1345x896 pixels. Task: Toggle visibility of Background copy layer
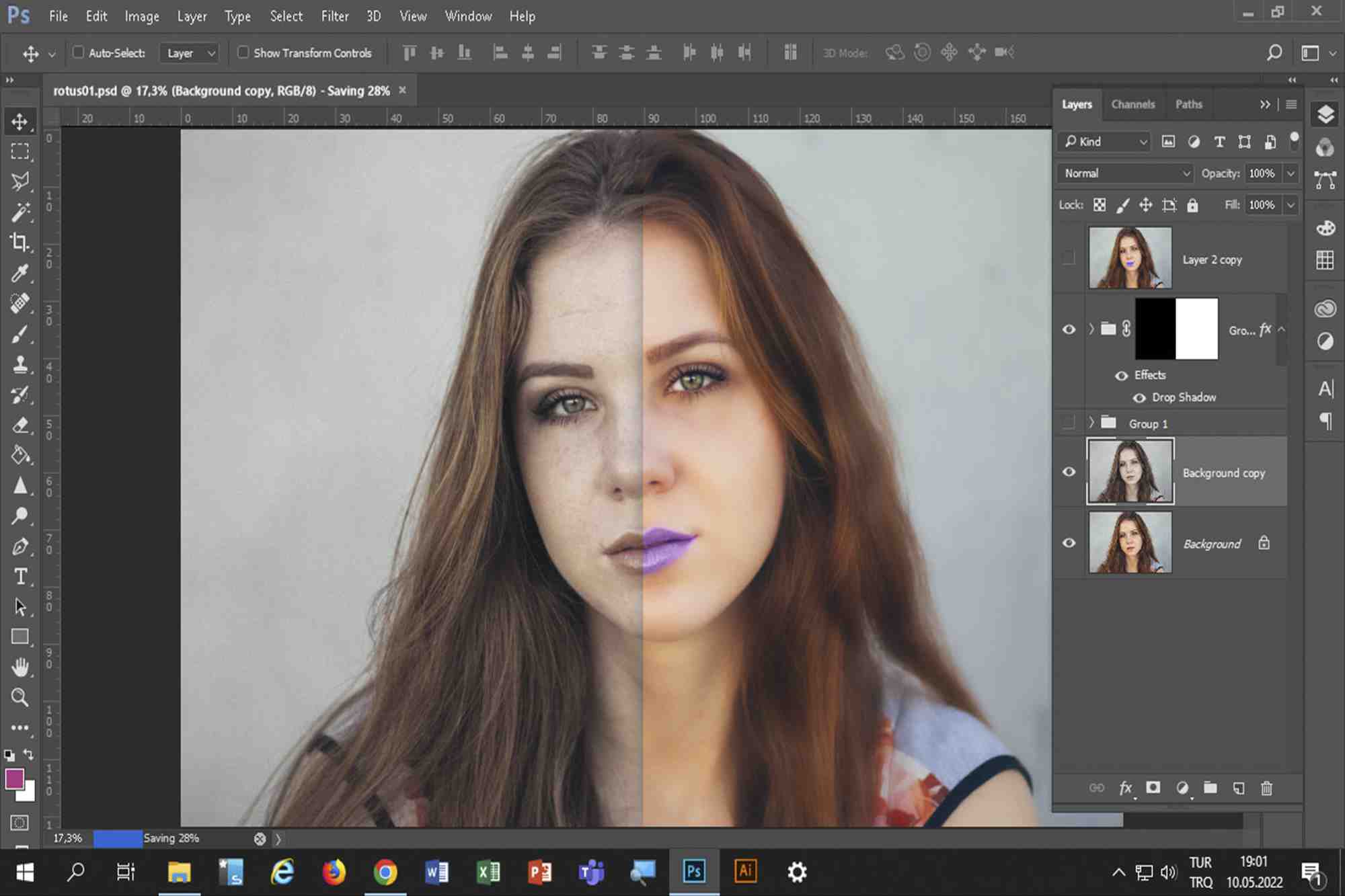(x=1068, y=473)
